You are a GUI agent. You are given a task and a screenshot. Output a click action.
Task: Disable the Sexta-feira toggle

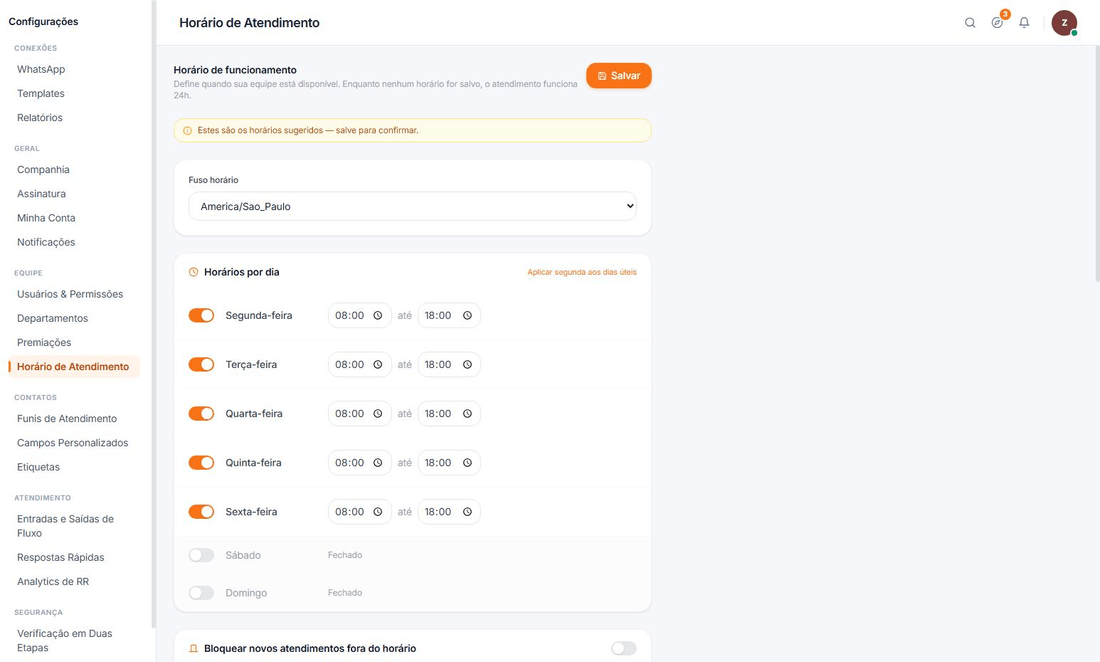(201, 512)
